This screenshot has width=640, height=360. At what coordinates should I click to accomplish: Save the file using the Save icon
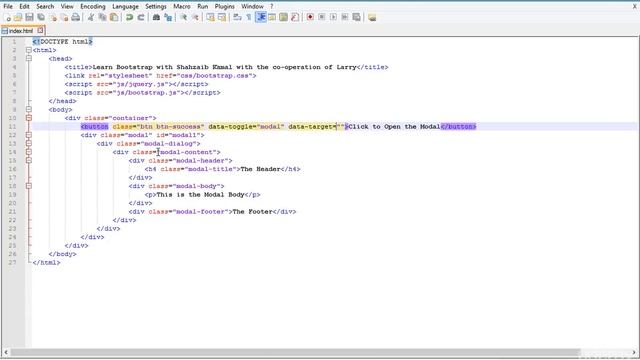pos(29,18)
